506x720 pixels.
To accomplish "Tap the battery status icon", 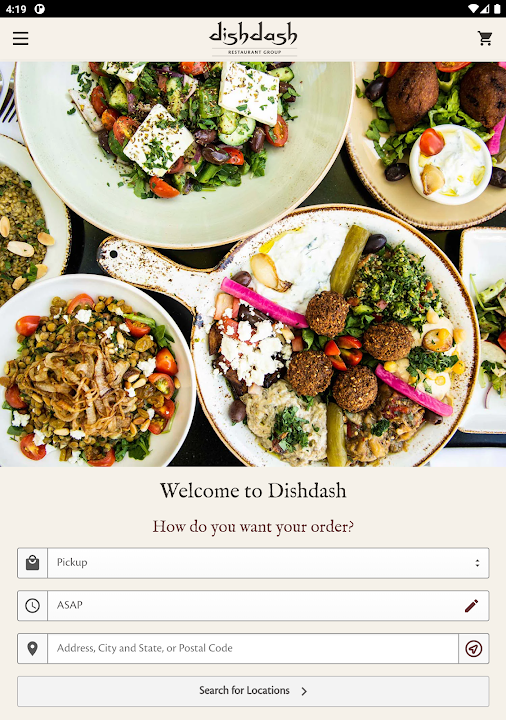I will click(497, 9).
